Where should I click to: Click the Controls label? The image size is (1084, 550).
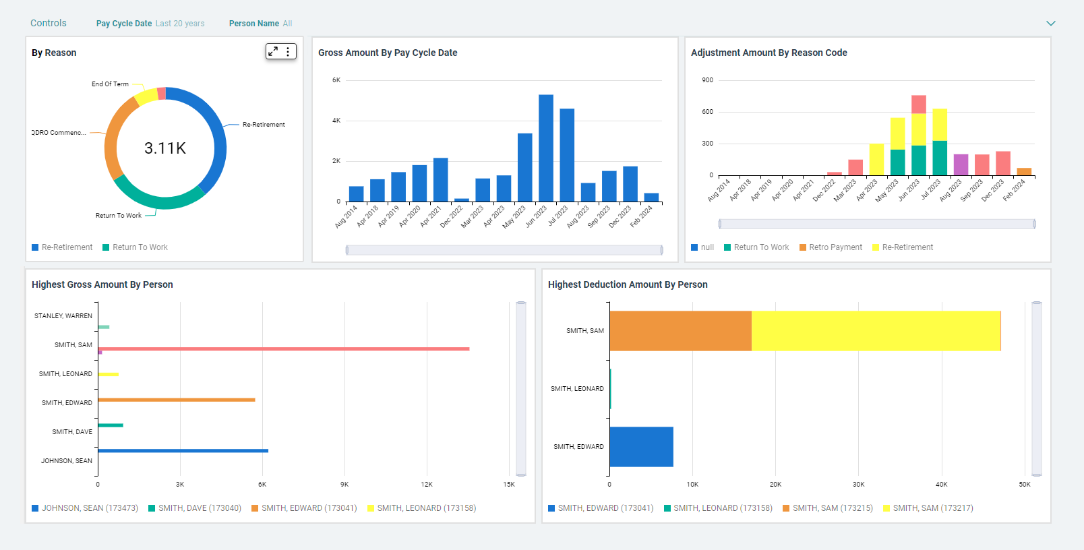[x=49, y=23]
